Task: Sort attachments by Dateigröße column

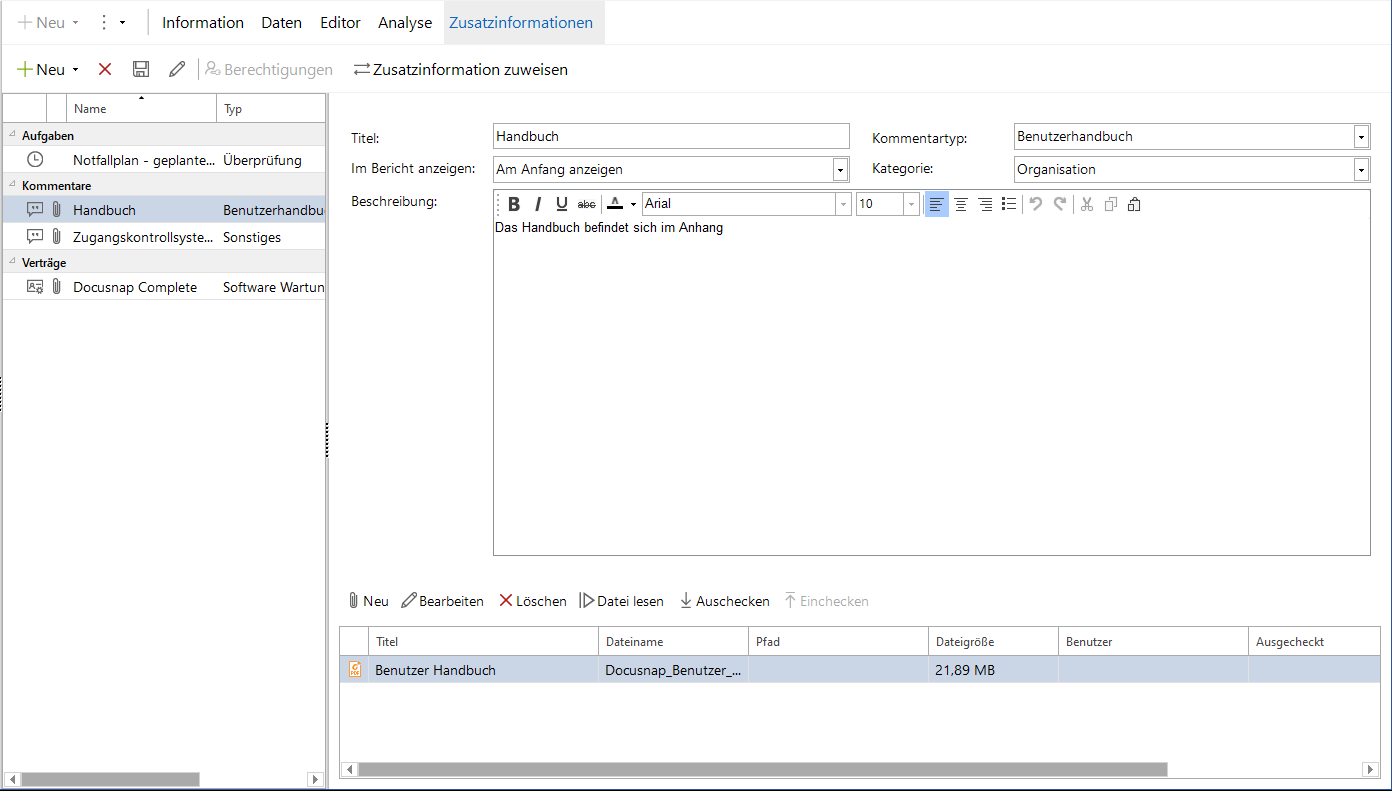Action: click(993, 642)
